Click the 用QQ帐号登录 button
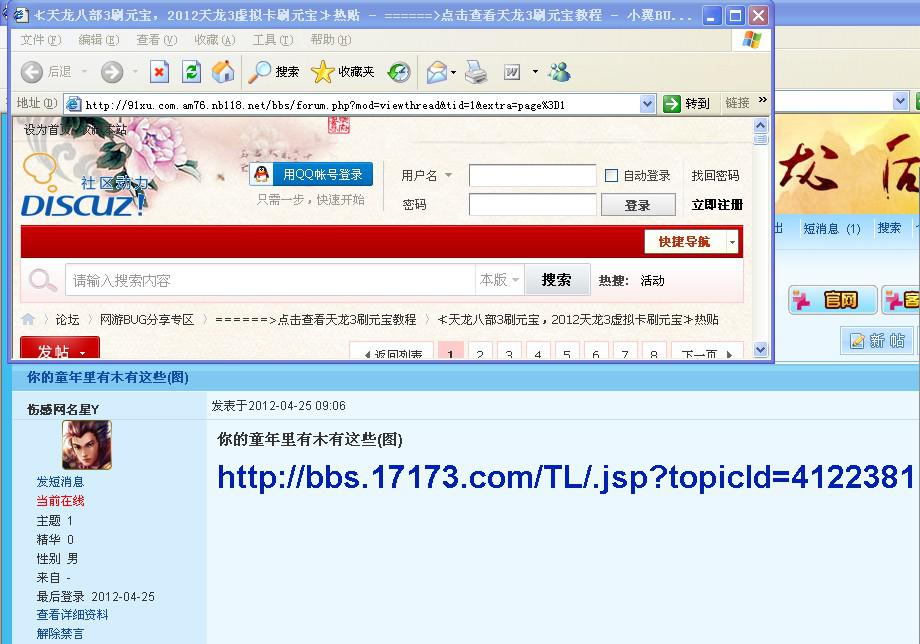Screen dimensions: 920x644 tap(312, 174)
